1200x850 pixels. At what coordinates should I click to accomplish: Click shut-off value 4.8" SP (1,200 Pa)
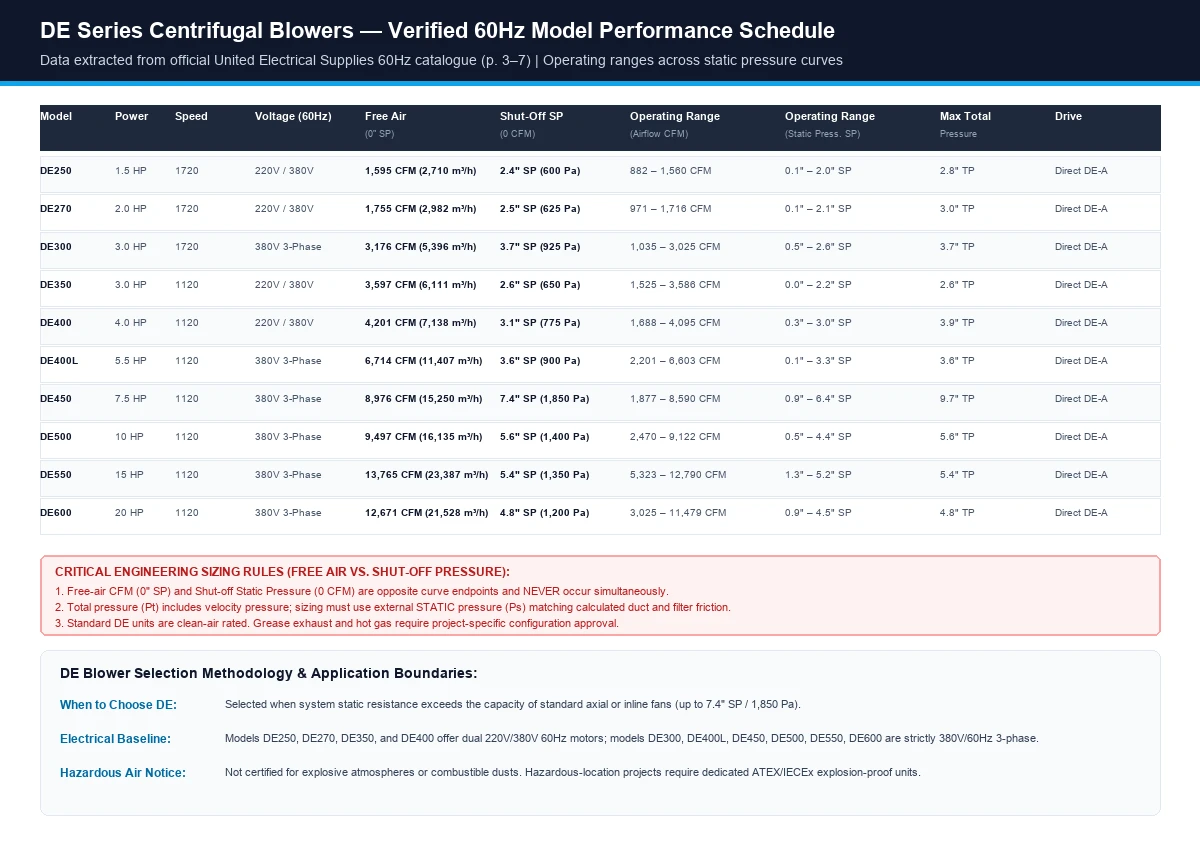(544, 513)
